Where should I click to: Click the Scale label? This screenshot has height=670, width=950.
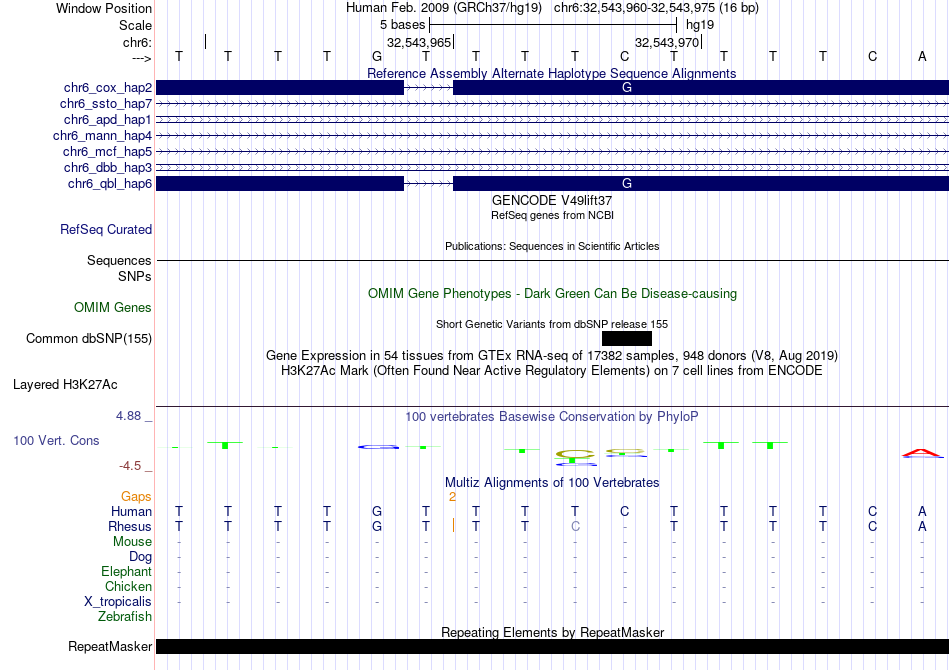pos(136,25)
